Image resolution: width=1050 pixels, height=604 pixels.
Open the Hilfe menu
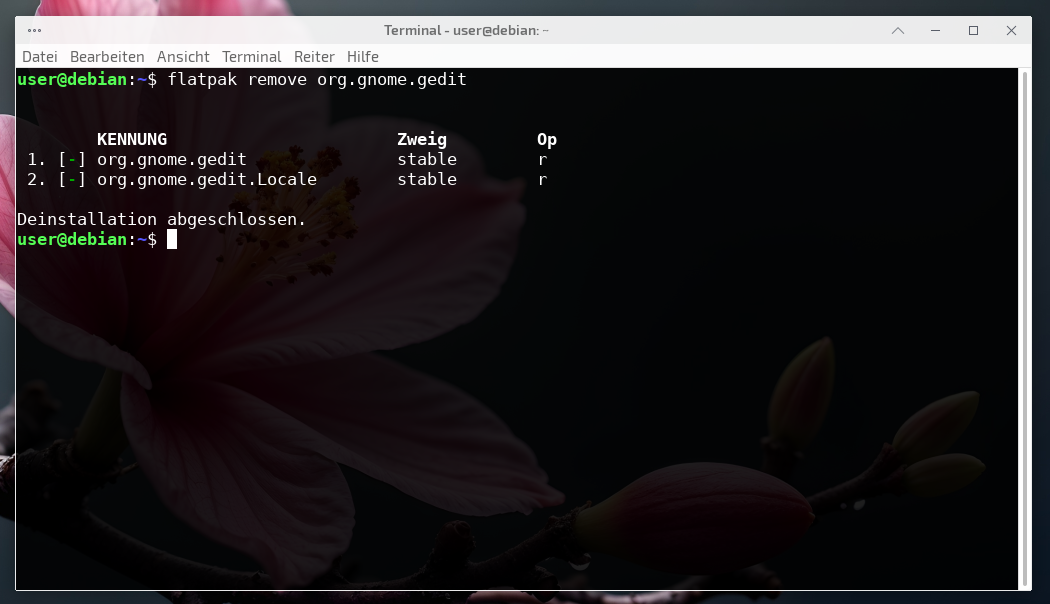[x=363, y=57]
